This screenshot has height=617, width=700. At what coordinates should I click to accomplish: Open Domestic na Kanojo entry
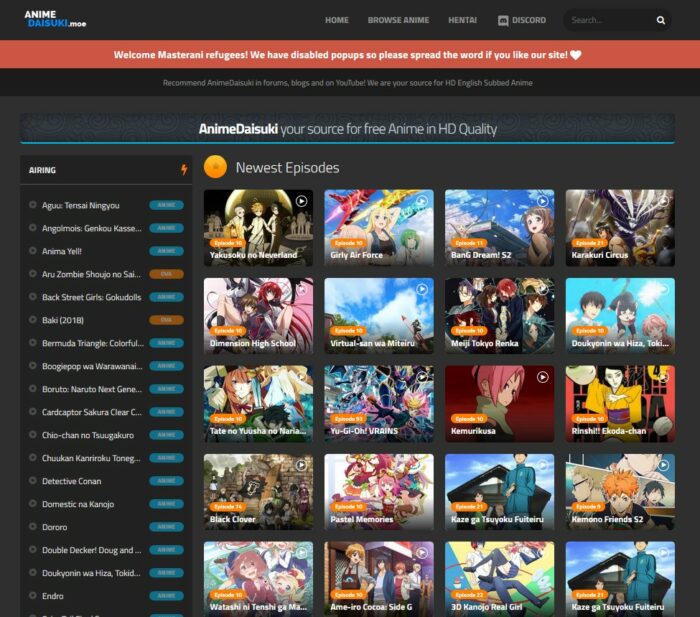coord(78,504)
